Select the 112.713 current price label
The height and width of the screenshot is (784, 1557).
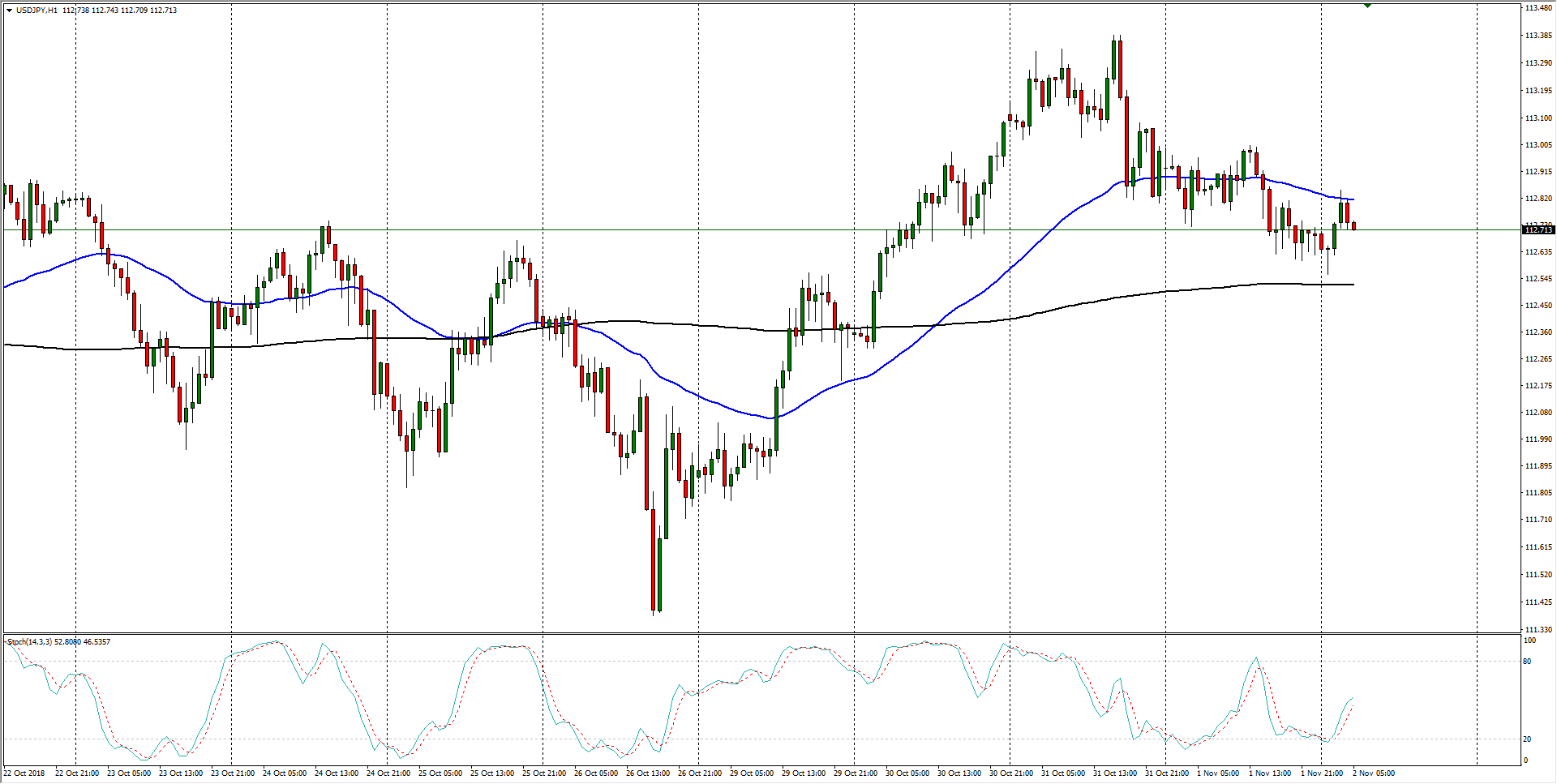[x=1538, y=230]
